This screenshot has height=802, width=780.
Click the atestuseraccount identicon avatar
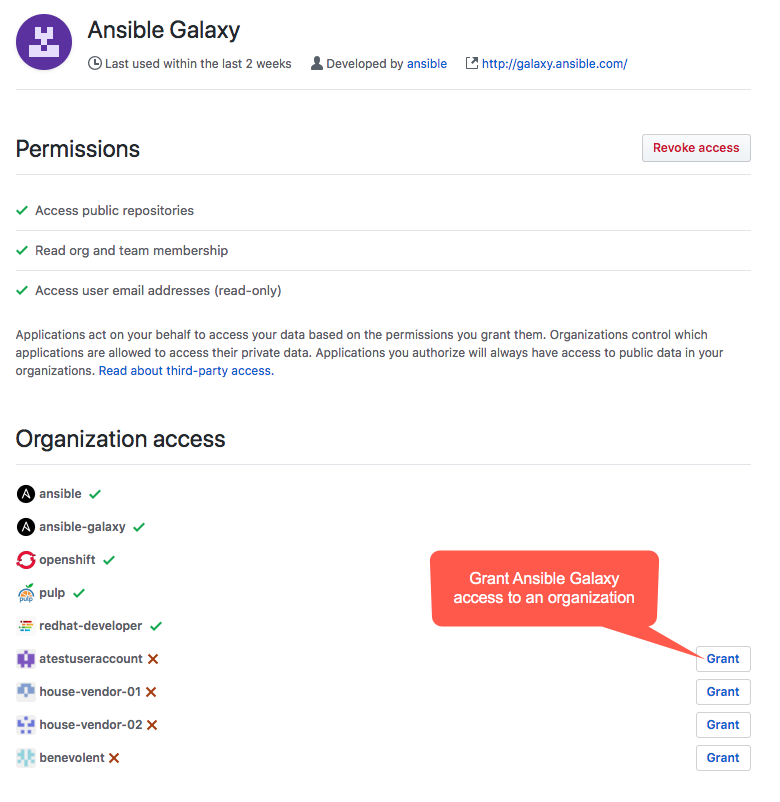(x=26, y=659)
